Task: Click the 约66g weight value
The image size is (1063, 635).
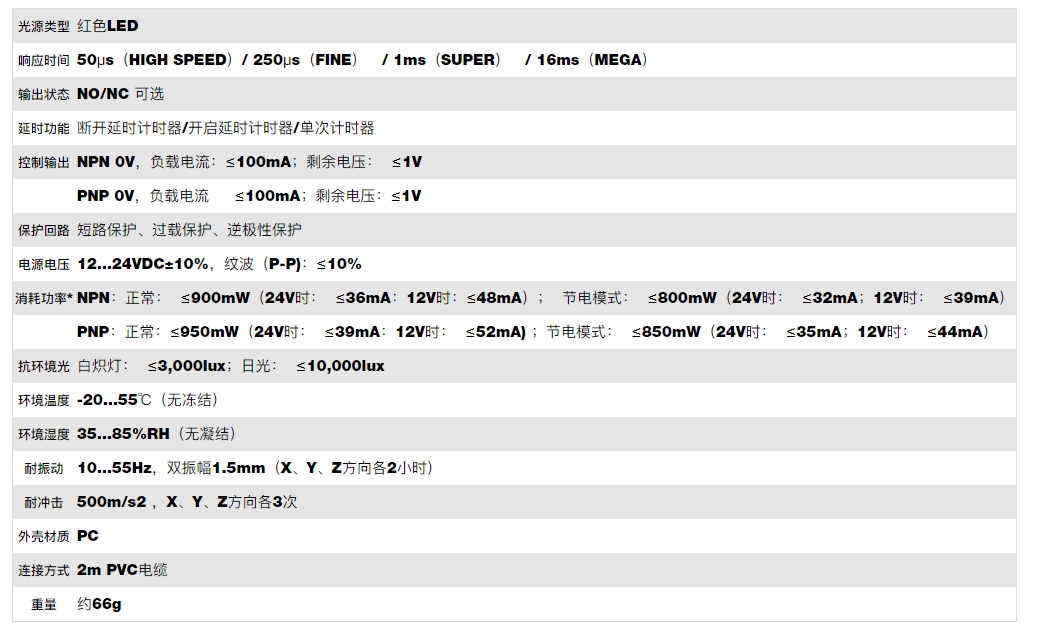Action: pos(99,604)
